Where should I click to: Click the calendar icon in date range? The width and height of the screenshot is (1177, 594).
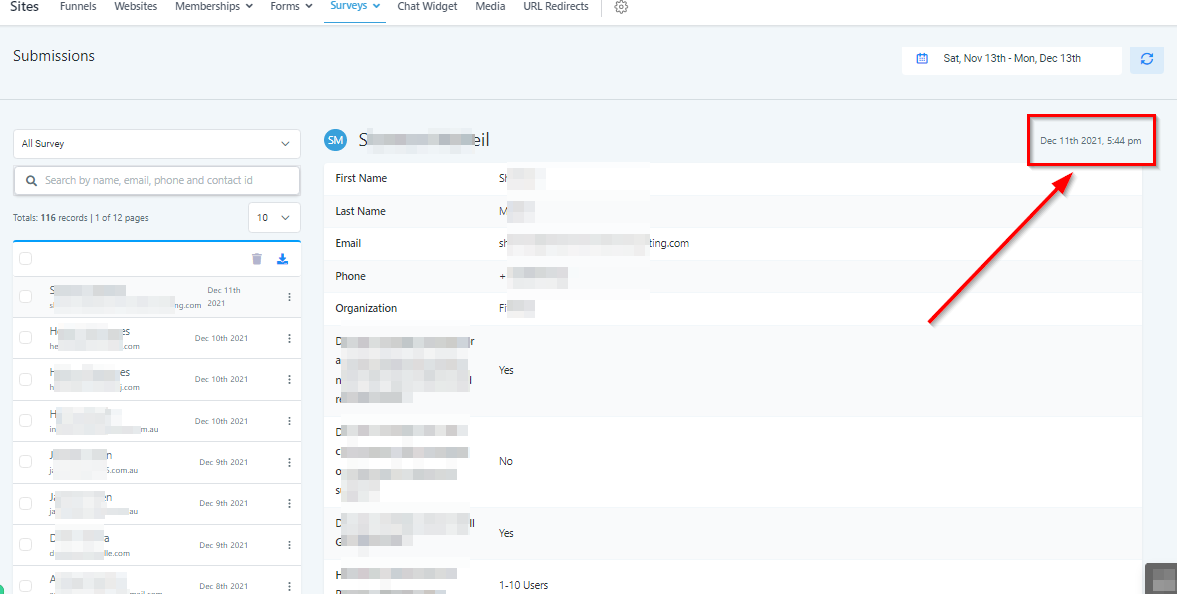[x=922, y=59]
